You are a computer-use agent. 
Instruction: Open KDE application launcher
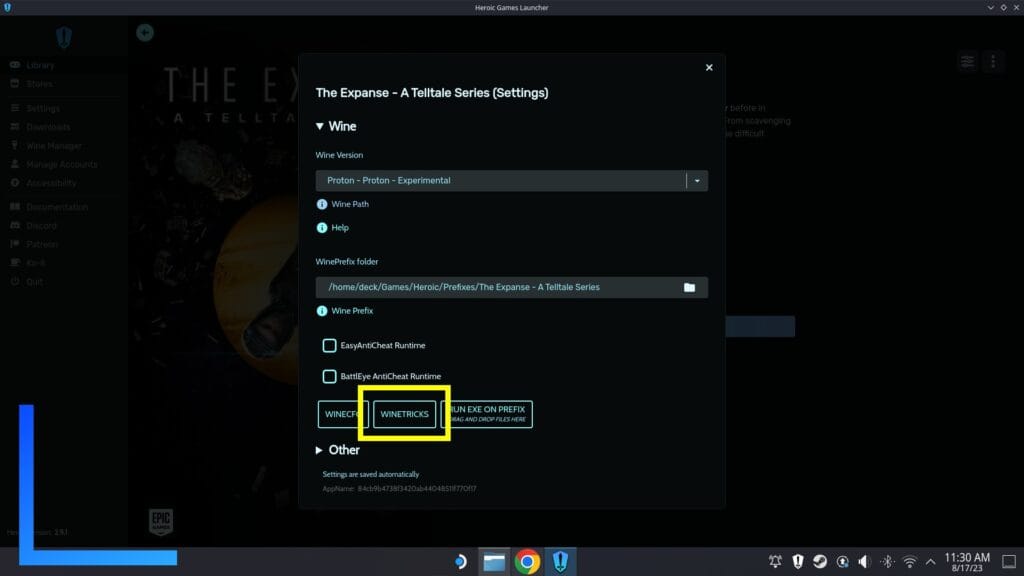[460, 562]
